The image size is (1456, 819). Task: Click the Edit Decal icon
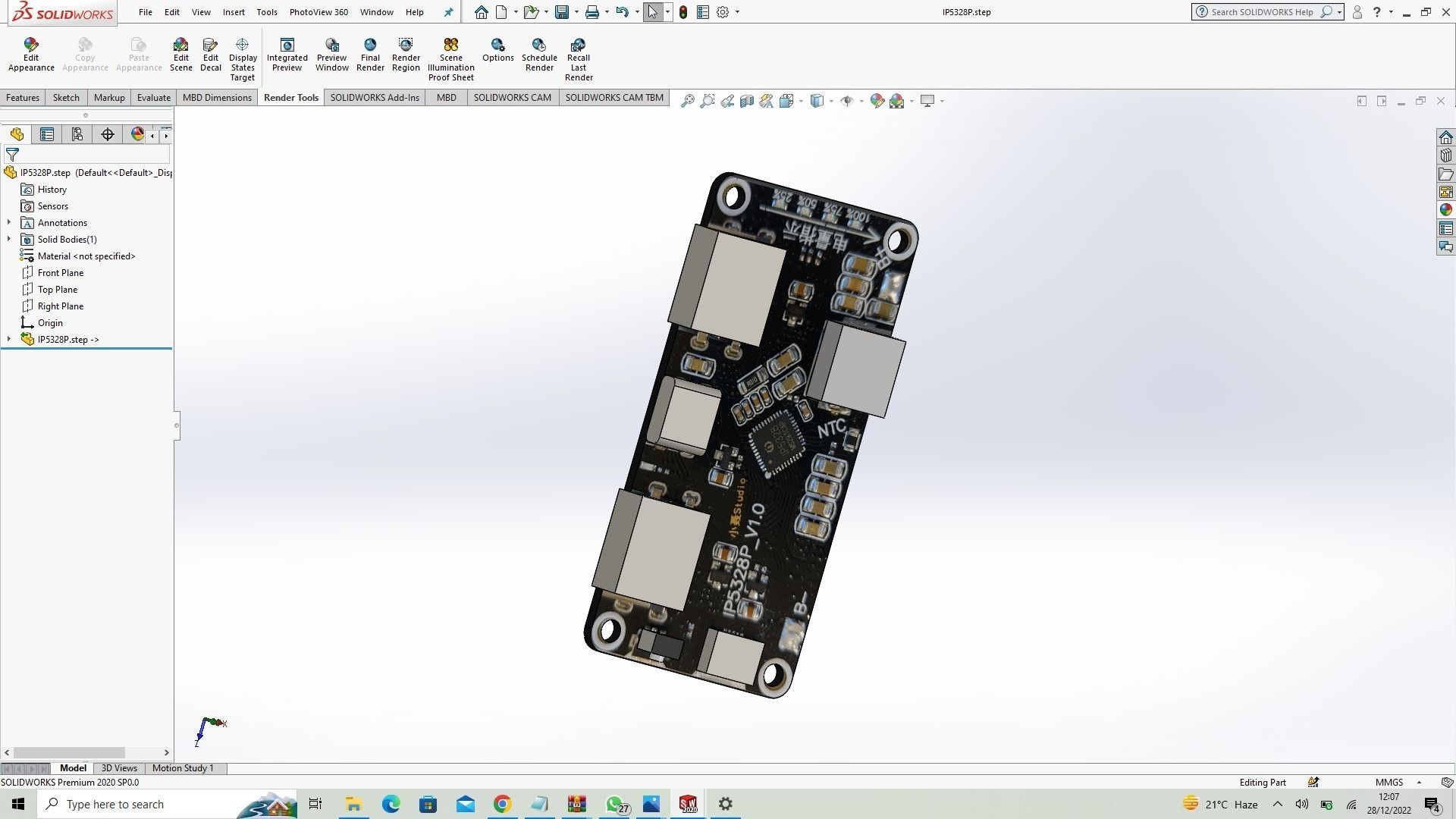pos(211,55)
